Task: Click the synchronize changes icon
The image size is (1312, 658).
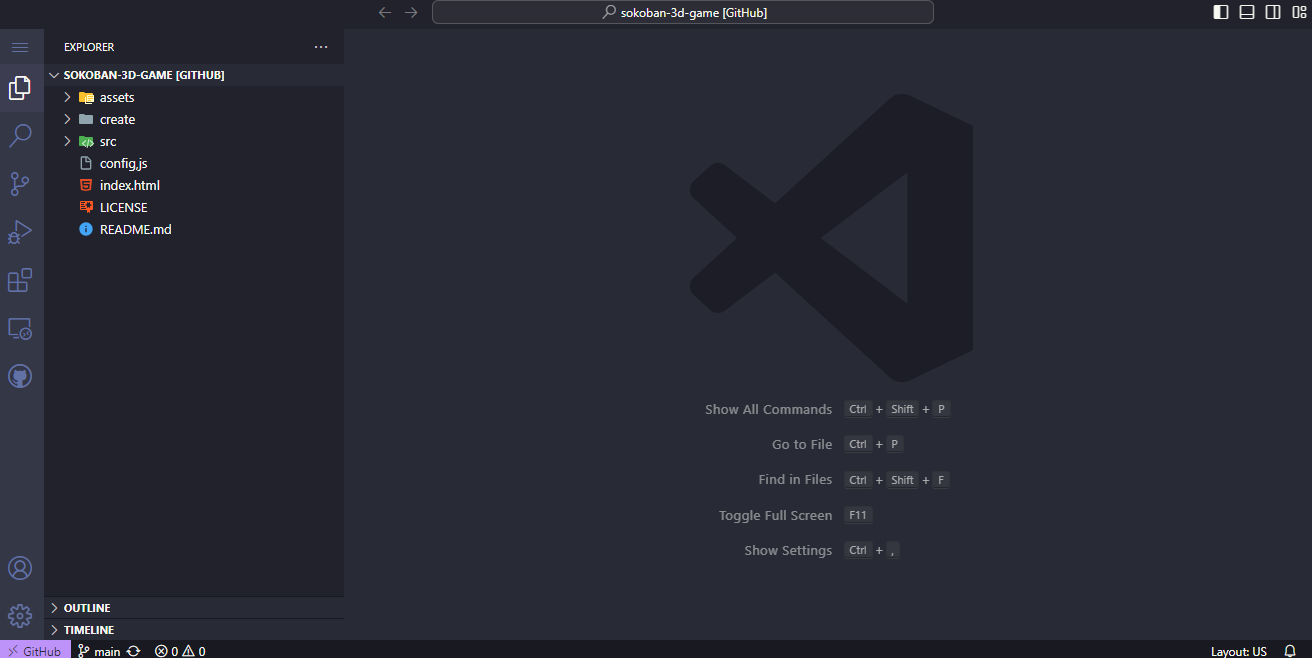Action: 133,651
